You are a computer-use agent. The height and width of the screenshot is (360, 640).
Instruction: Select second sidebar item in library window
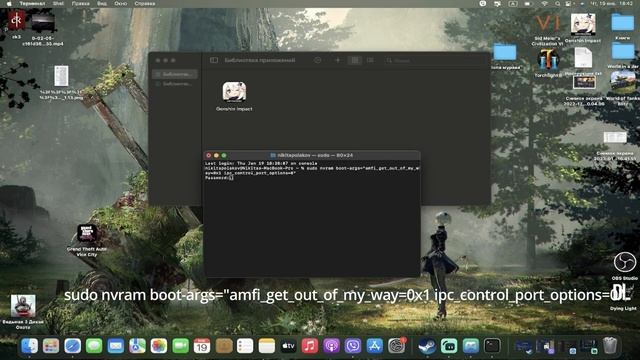[x=175, y=84]
